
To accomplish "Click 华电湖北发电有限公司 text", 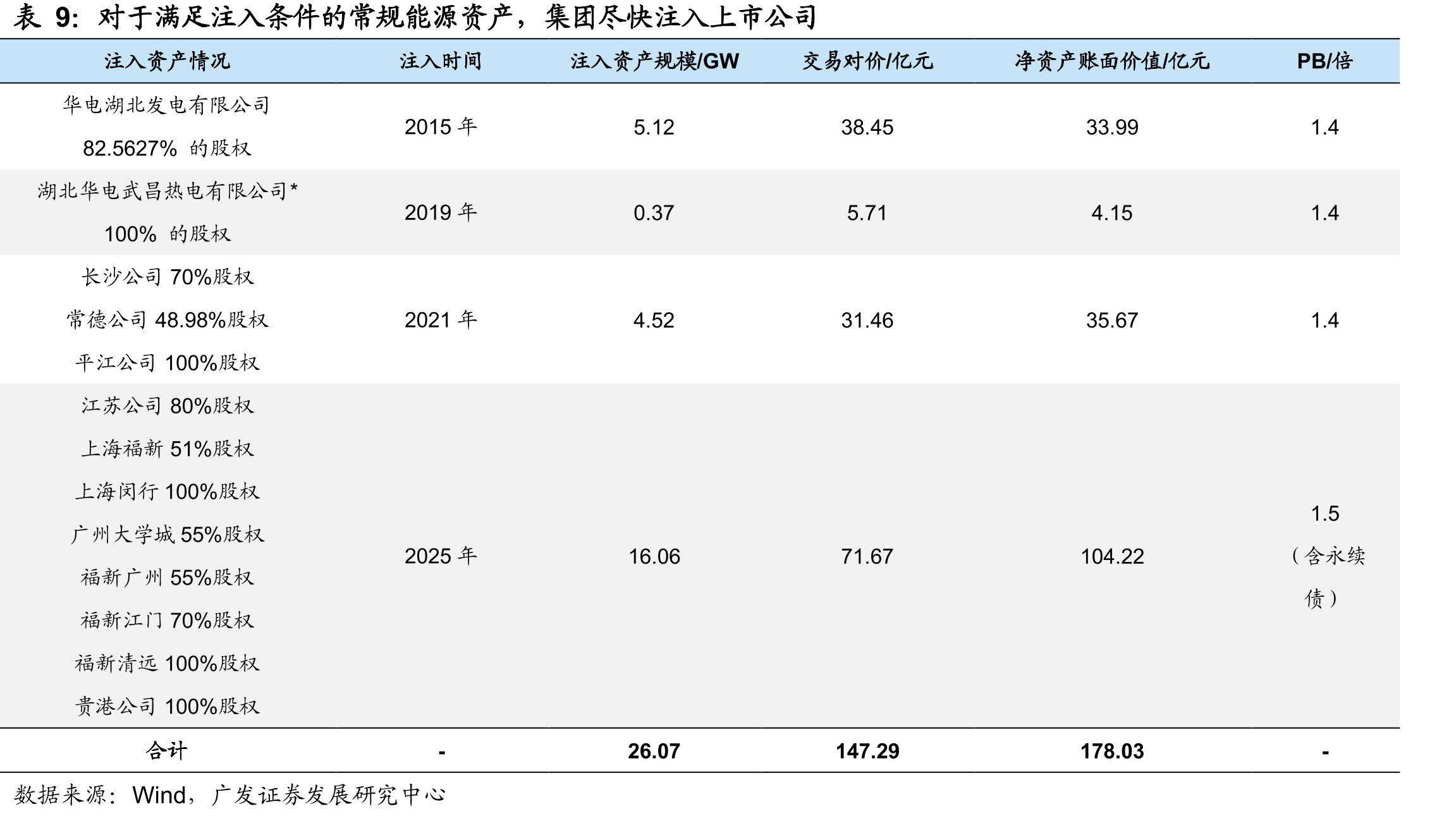I will point(167,105).
